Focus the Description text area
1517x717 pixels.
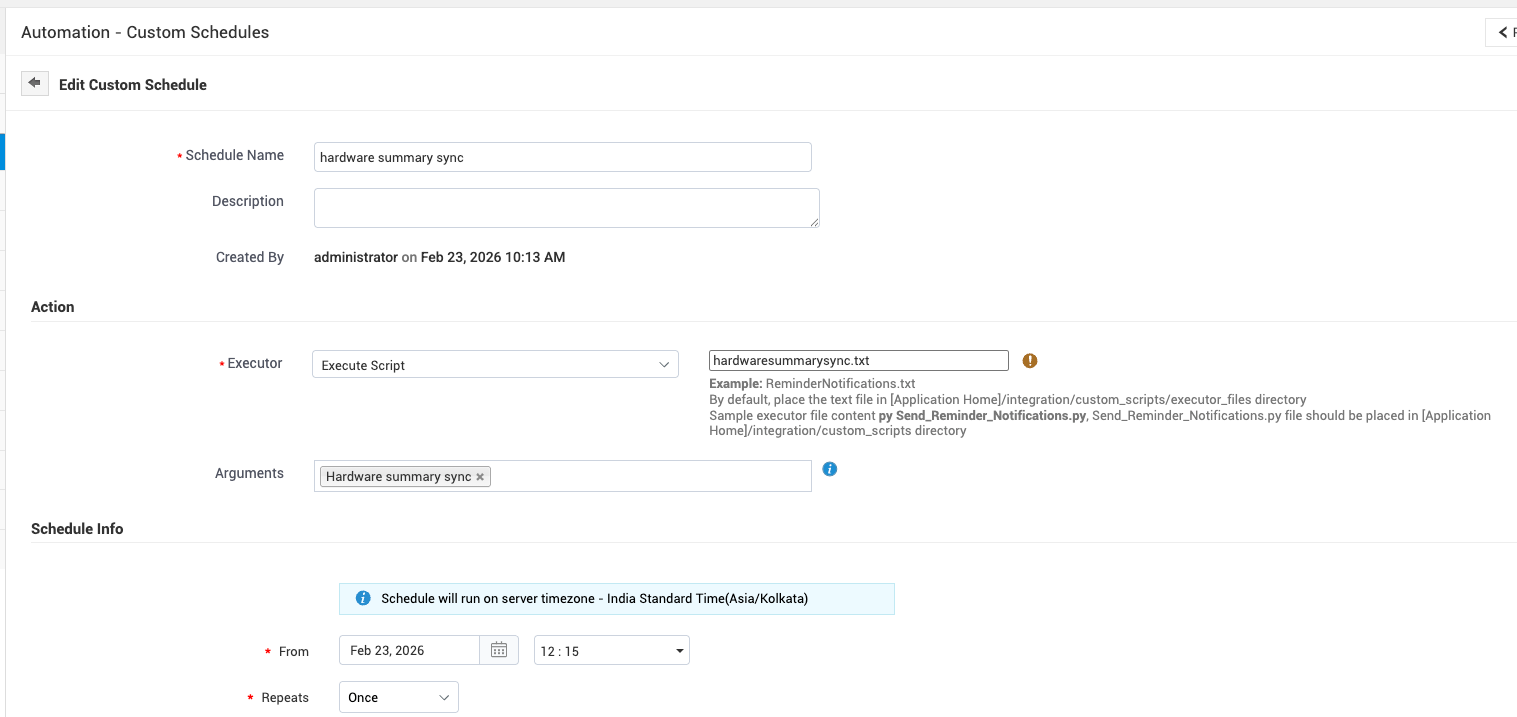[566, 208]
